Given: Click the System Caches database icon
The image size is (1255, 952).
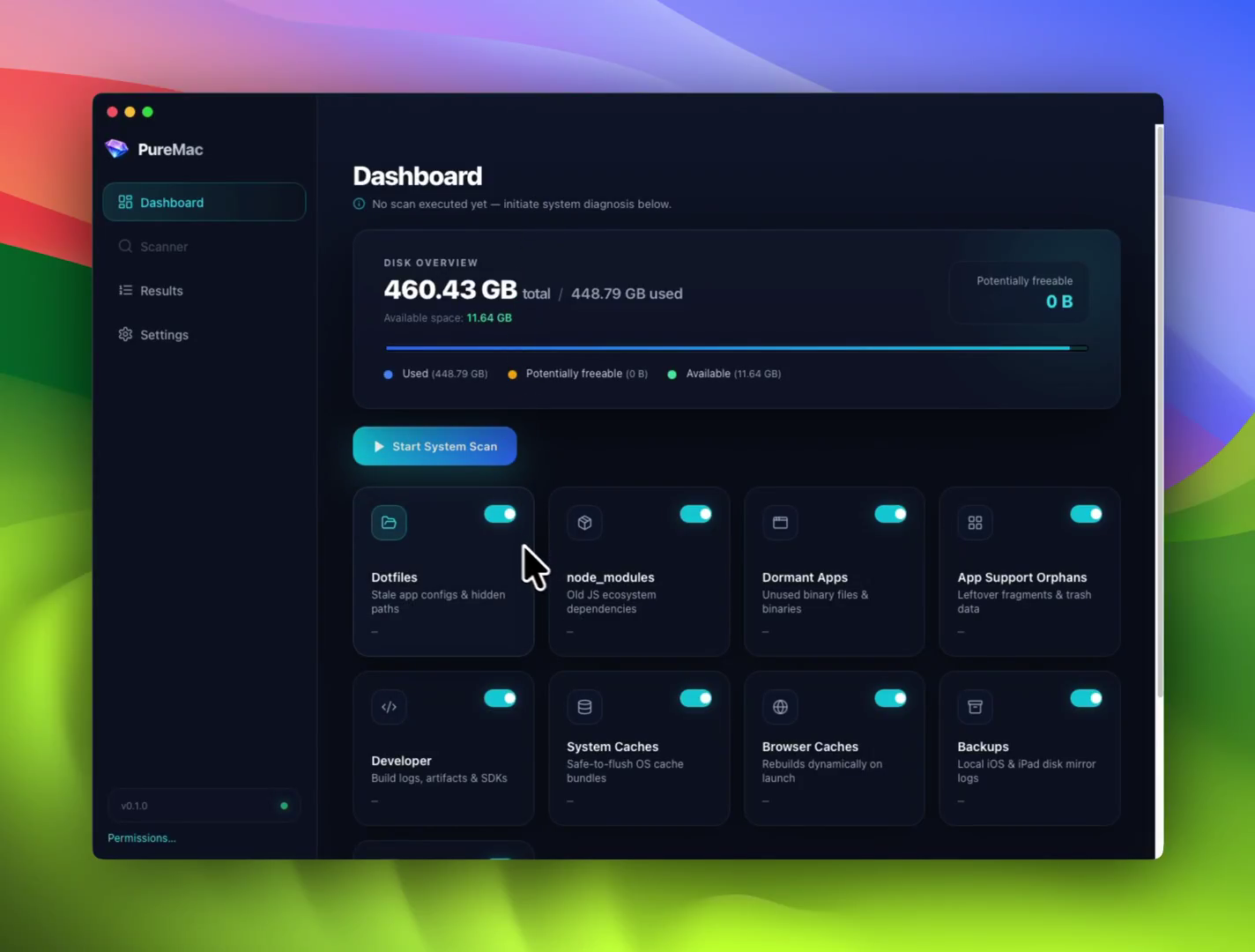Looking at the screenshot, I should (584, 707).
